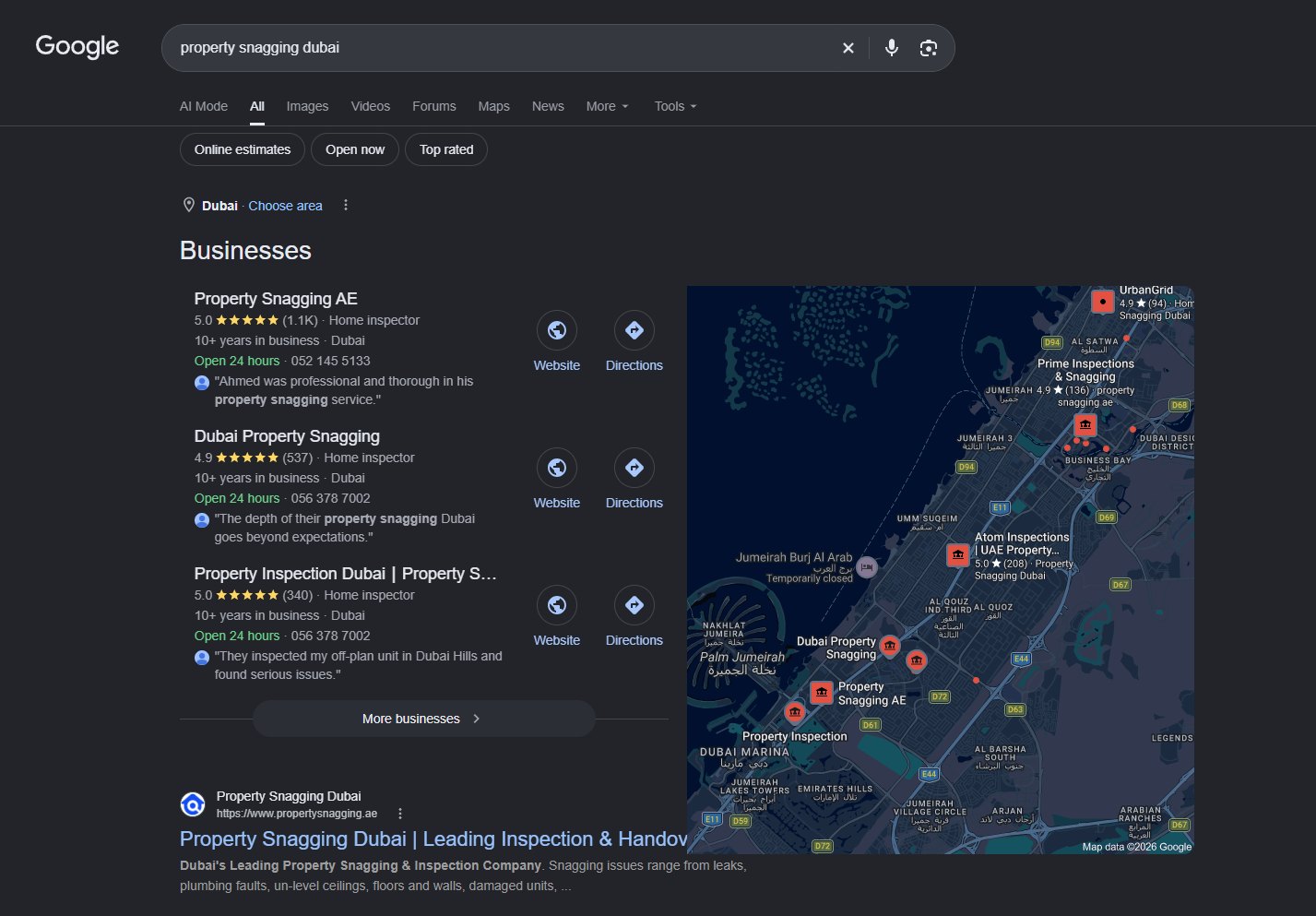Open Google Lens image search icon
This screenshot has width=1316, height=916.
coord(929,48)
